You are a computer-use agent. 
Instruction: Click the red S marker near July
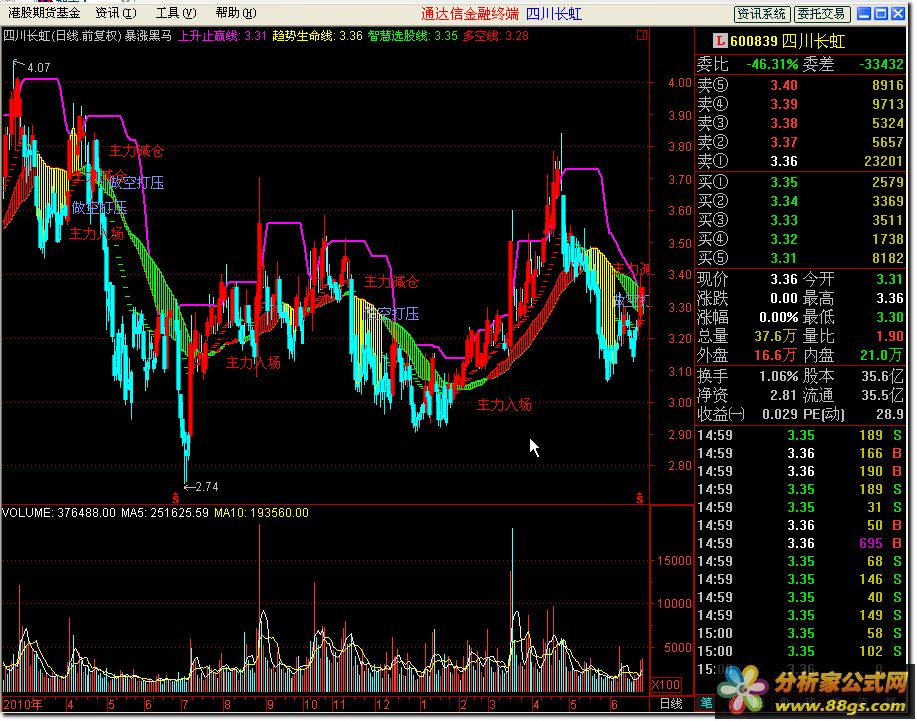pyautogui.click(x=175, y=498)
